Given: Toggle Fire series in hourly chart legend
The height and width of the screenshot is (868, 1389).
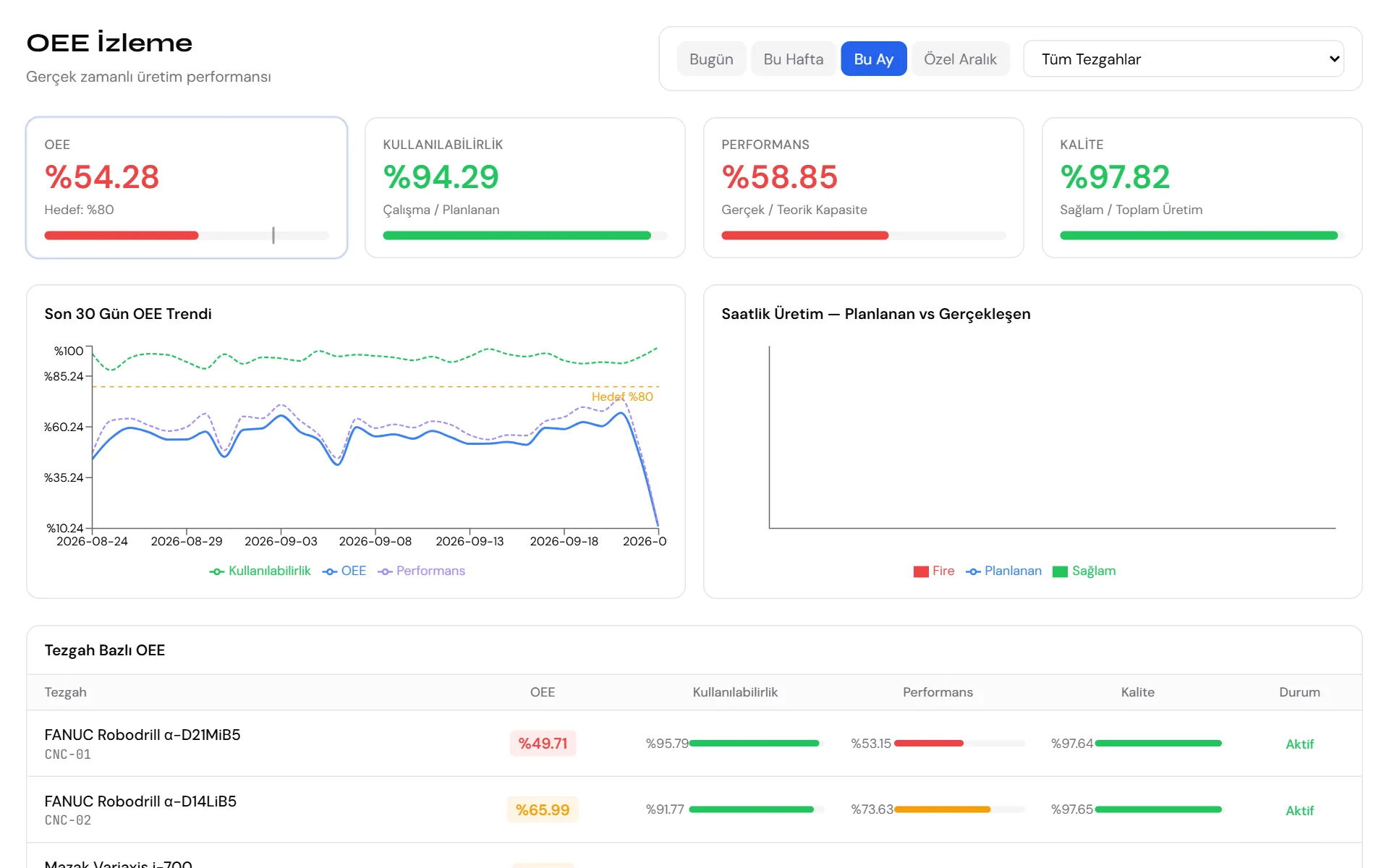Looking at the screenshot, I should (x=934, y=571).
